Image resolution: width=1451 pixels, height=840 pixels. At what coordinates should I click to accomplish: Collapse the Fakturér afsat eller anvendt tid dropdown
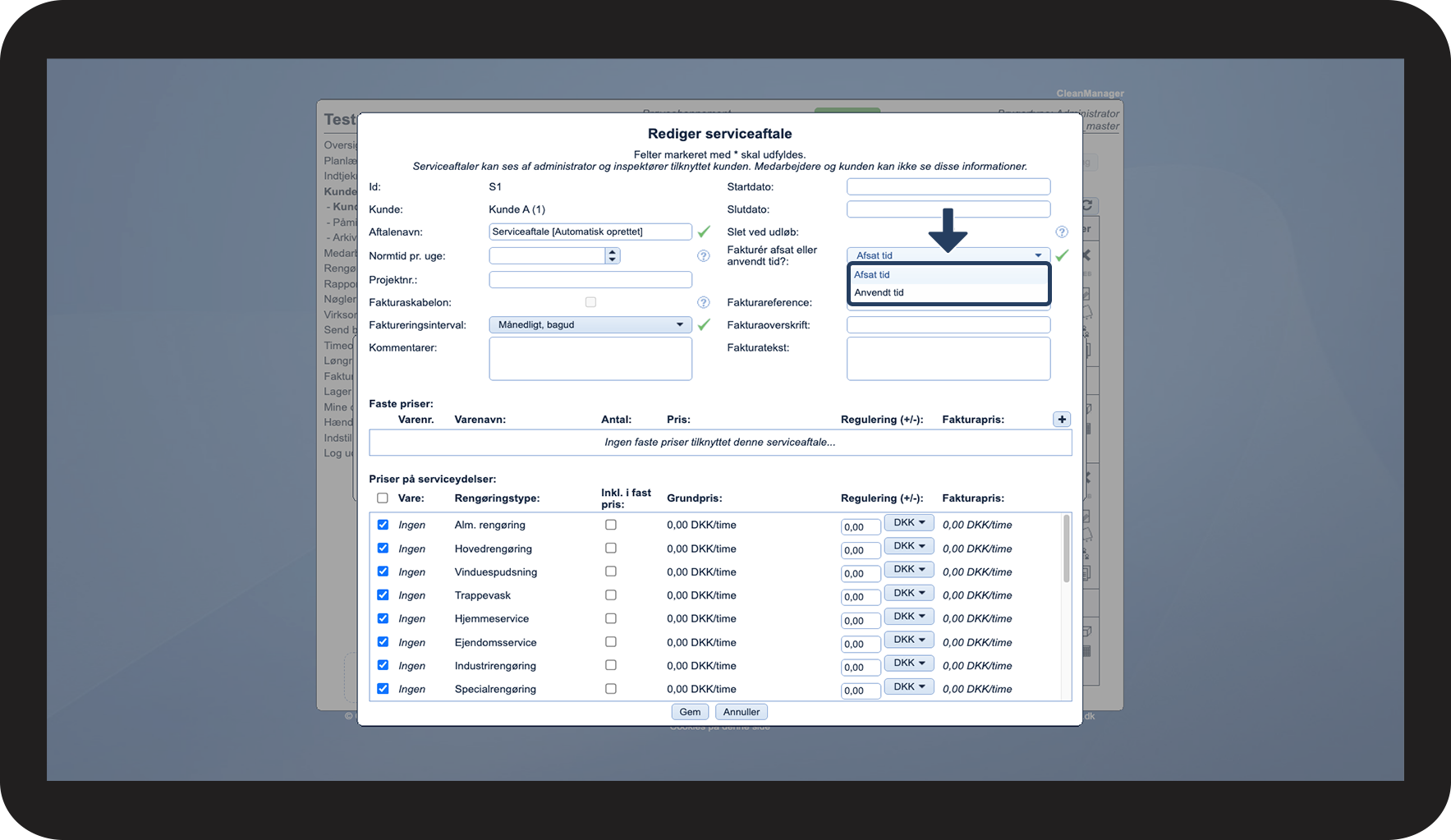coord(948,255)
